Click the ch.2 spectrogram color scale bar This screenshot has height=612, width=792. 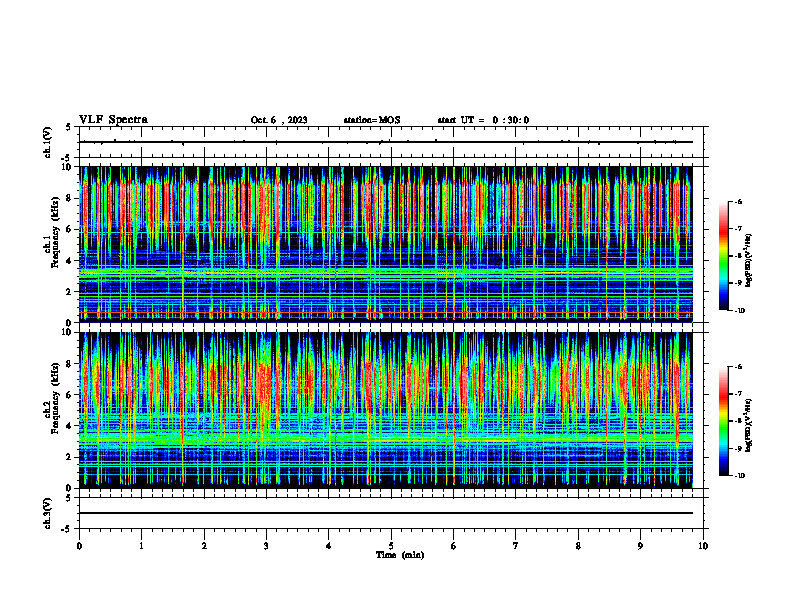click(723, 421)
